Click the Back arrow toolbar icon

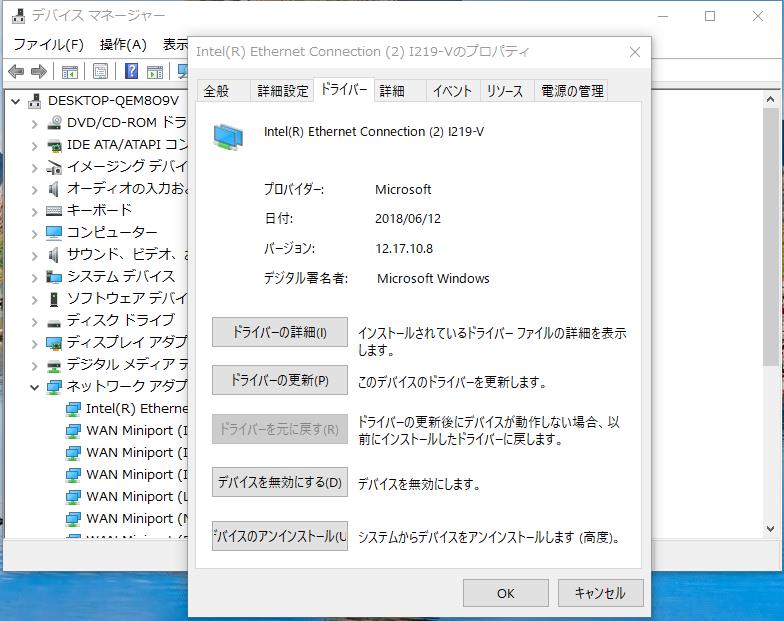coord(16,72)
